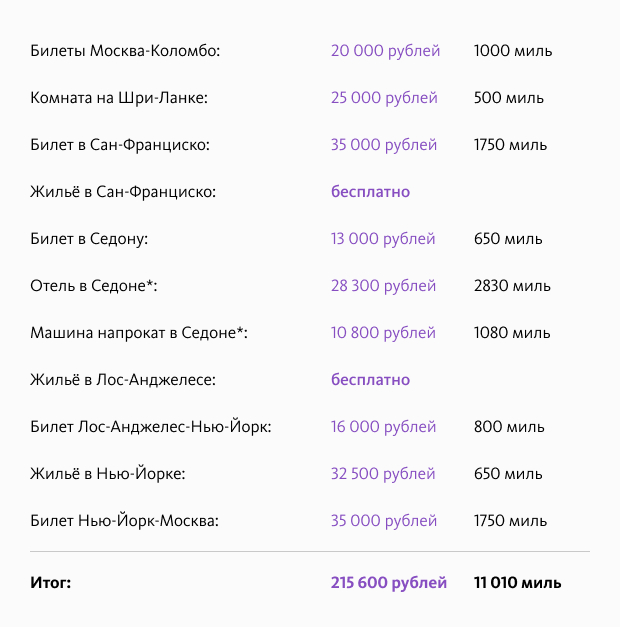Click the "32 500 рублей" price

click(384, 474)
